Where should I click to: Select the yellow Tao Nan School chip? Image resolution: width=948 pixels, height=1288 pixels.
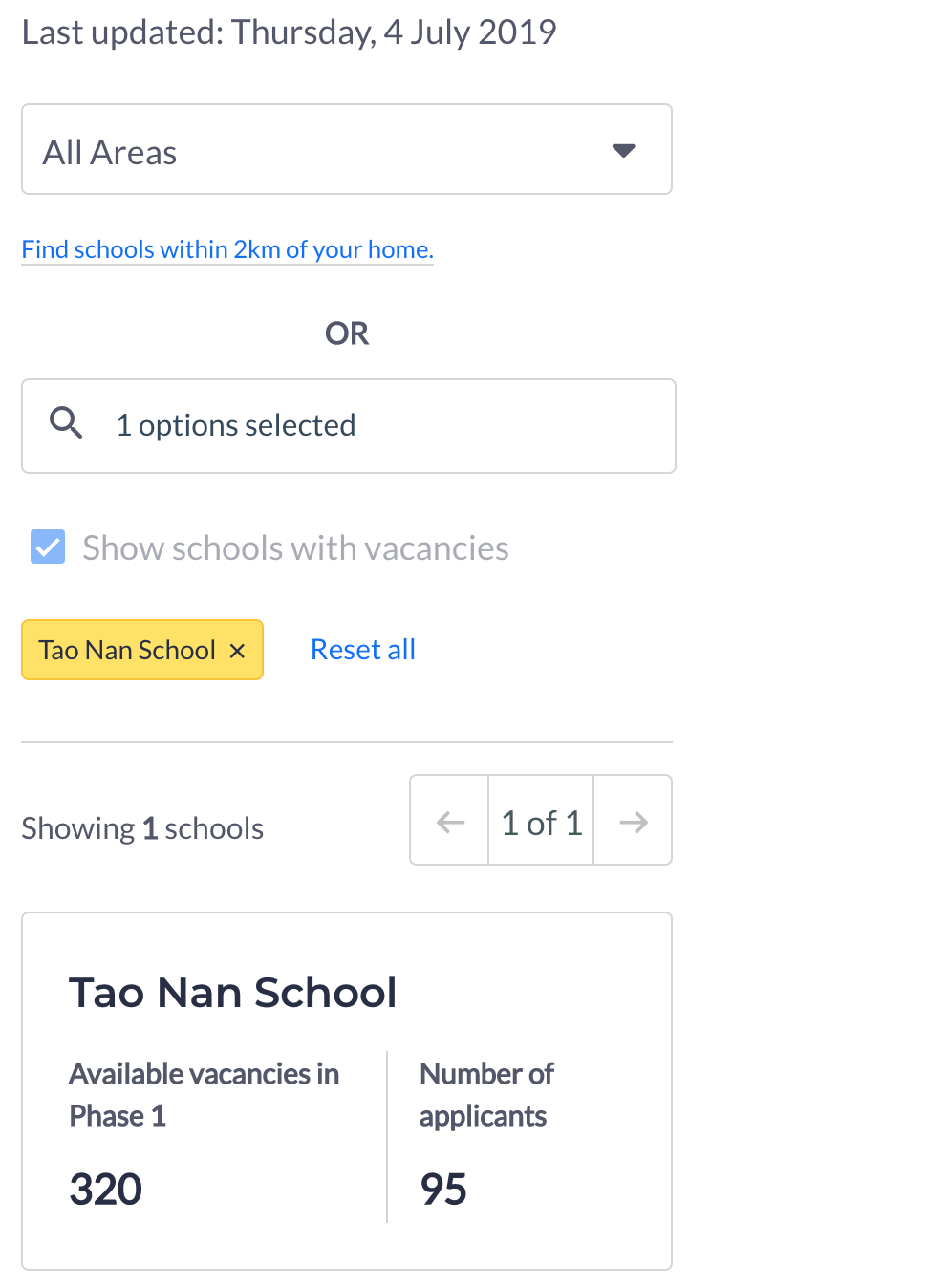[x=126, y=651]
